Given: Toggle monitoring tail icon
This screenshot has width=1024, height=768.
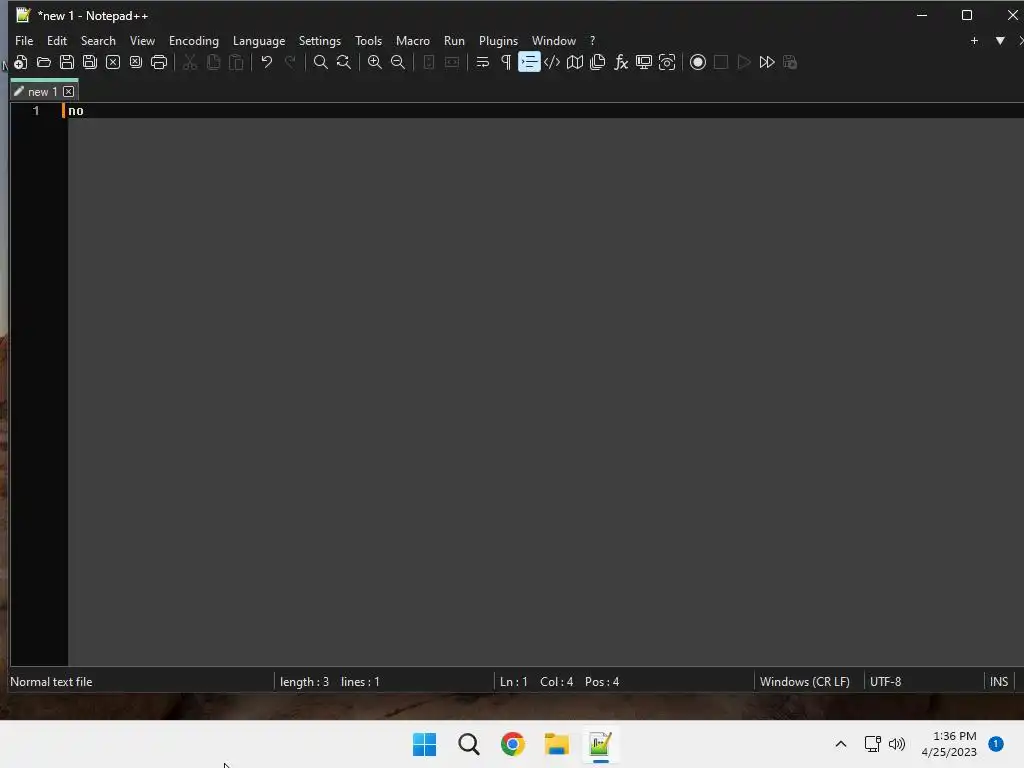Looking at the screenshot, I should click(667, 63).
